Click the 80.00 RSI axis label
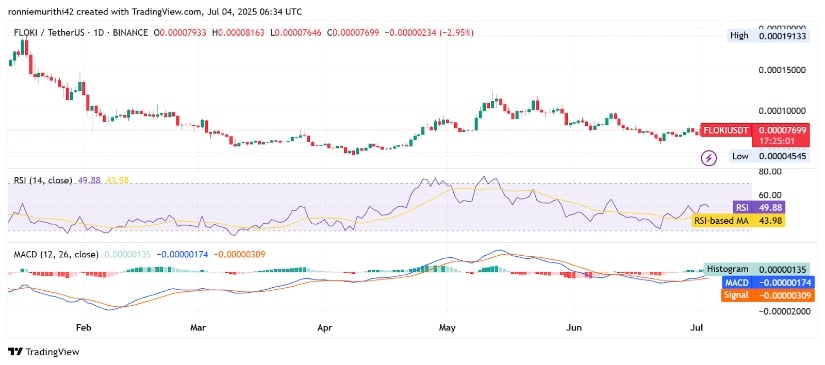This screenshot has height=365, width=825. point(769,172)
